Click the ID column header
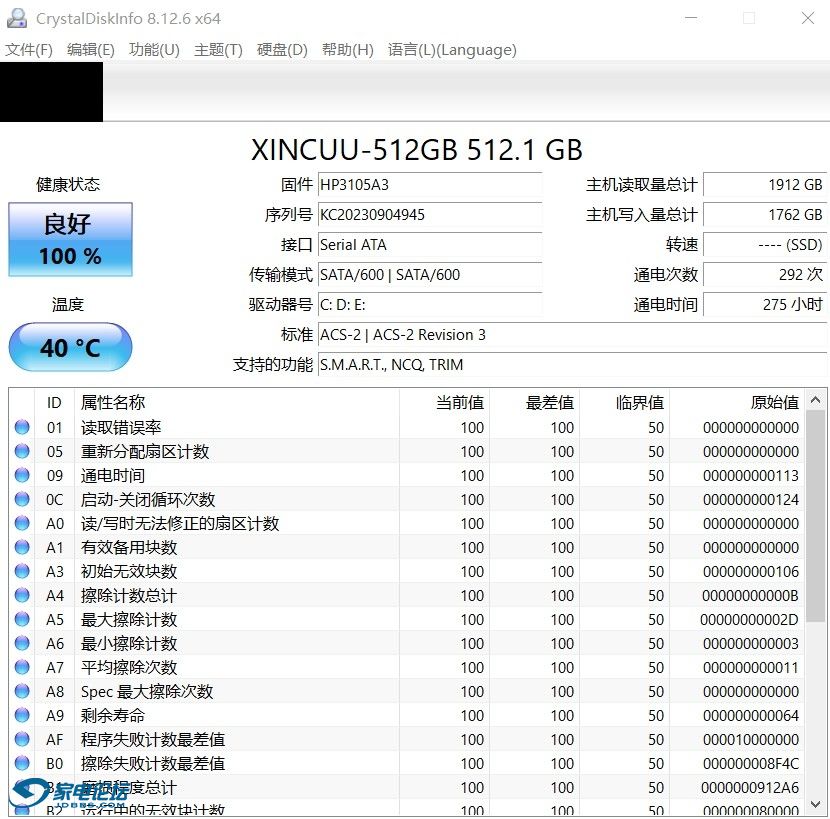830x819 pixels. [x=54, y=403]
